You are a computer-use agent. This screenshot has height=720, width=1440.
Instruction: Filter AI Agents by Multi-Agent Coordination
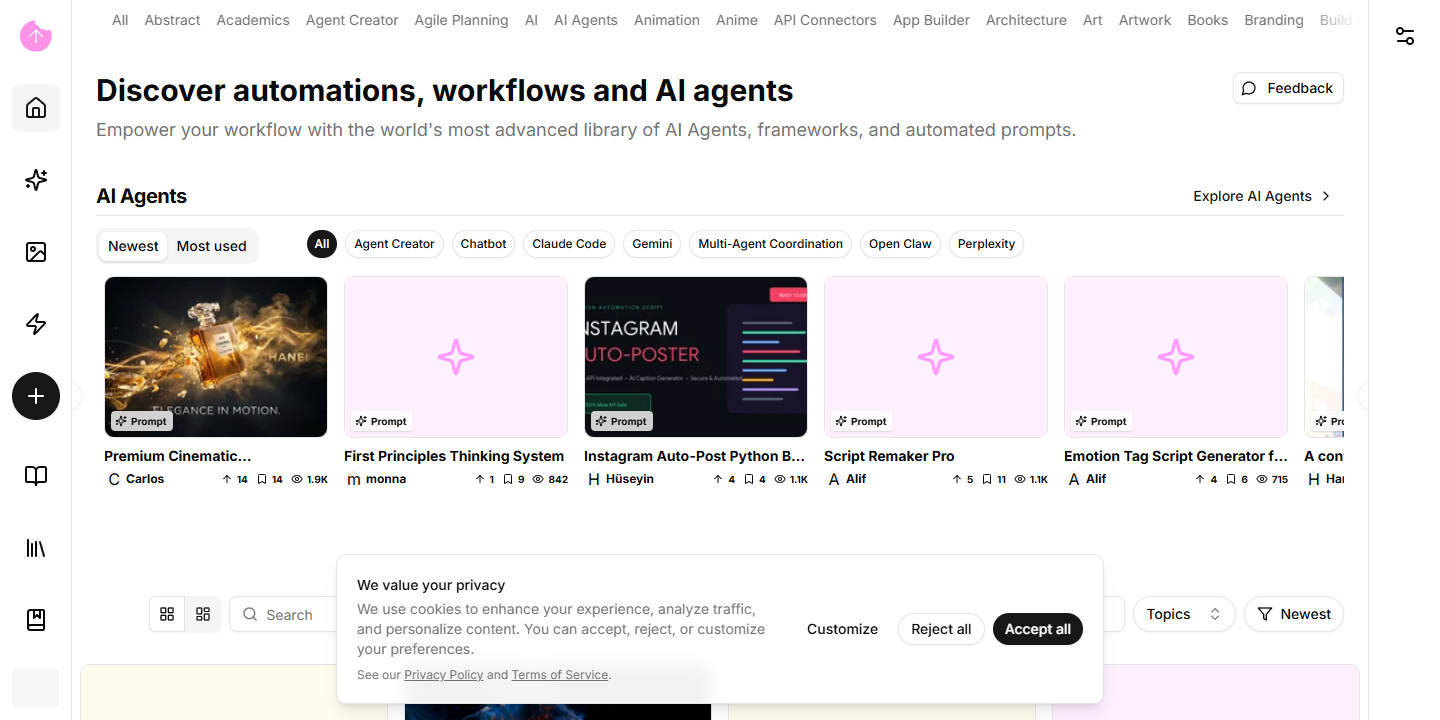click(770, 244)
